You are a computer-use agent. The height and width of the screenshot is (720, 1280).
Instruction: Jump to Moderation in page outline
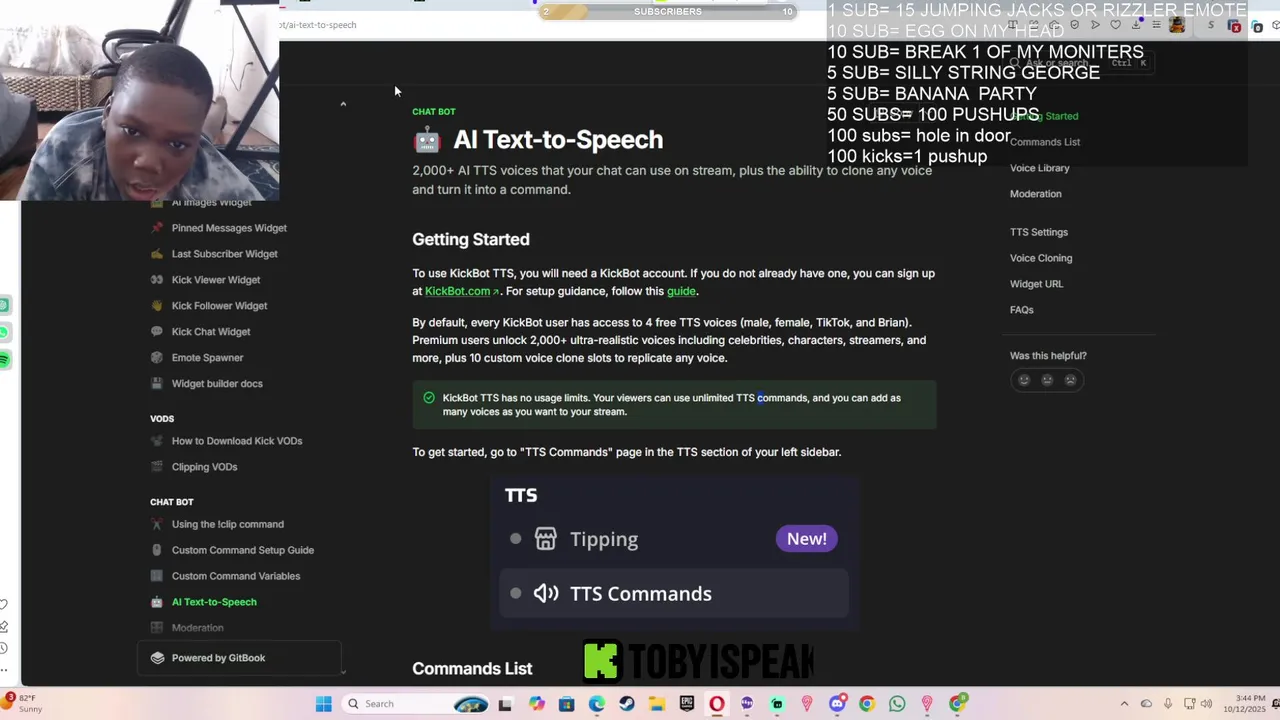tap(1035, 194)
